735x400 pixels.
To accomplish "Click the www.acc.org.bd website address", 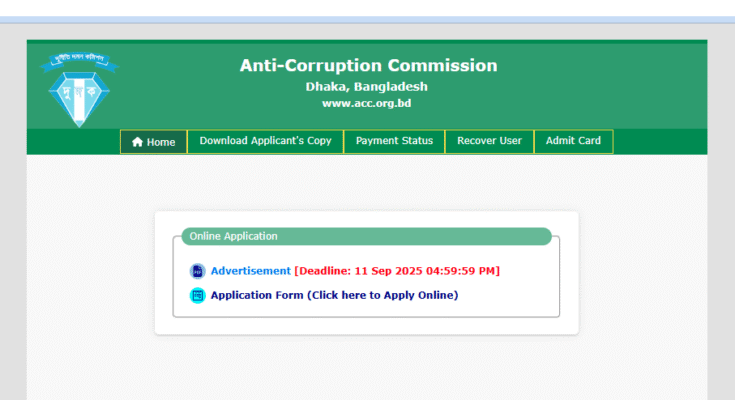I will (x=367, y=103).
